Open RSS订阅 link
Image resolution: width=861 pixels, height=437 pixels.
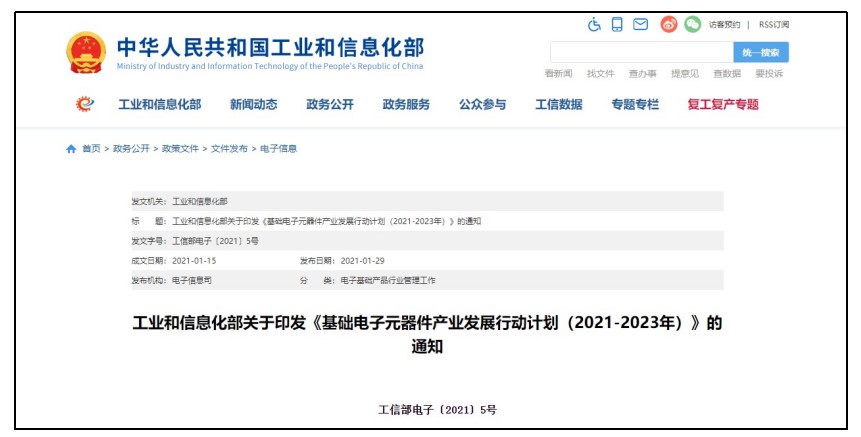click(774, 25)
